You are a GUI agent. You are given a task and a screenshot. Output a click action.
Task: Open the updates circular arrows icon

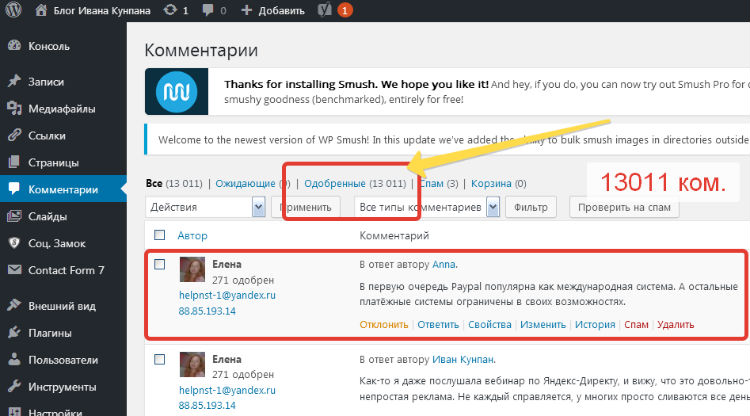tap(170, 10)
